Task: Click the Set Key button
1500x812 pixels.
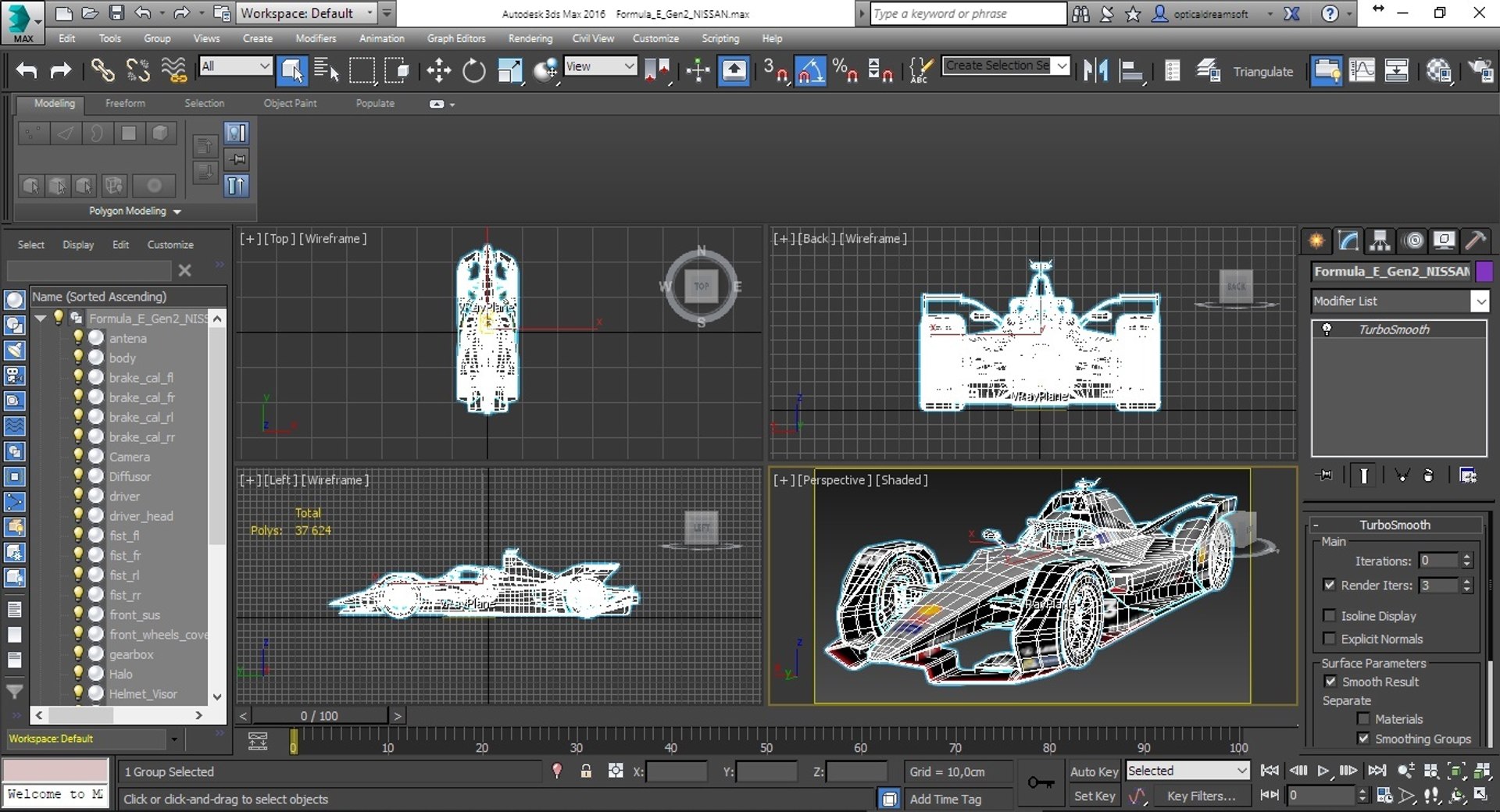Action: pos(1094,796)
